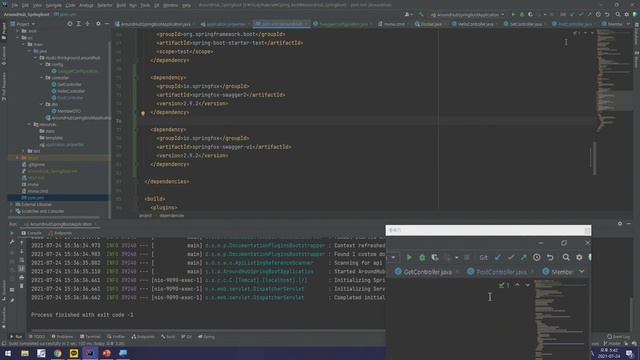Screen dimensions: 640x360
Task: Click the pin icon in Run console sidebar
Action: click(12, 300)
